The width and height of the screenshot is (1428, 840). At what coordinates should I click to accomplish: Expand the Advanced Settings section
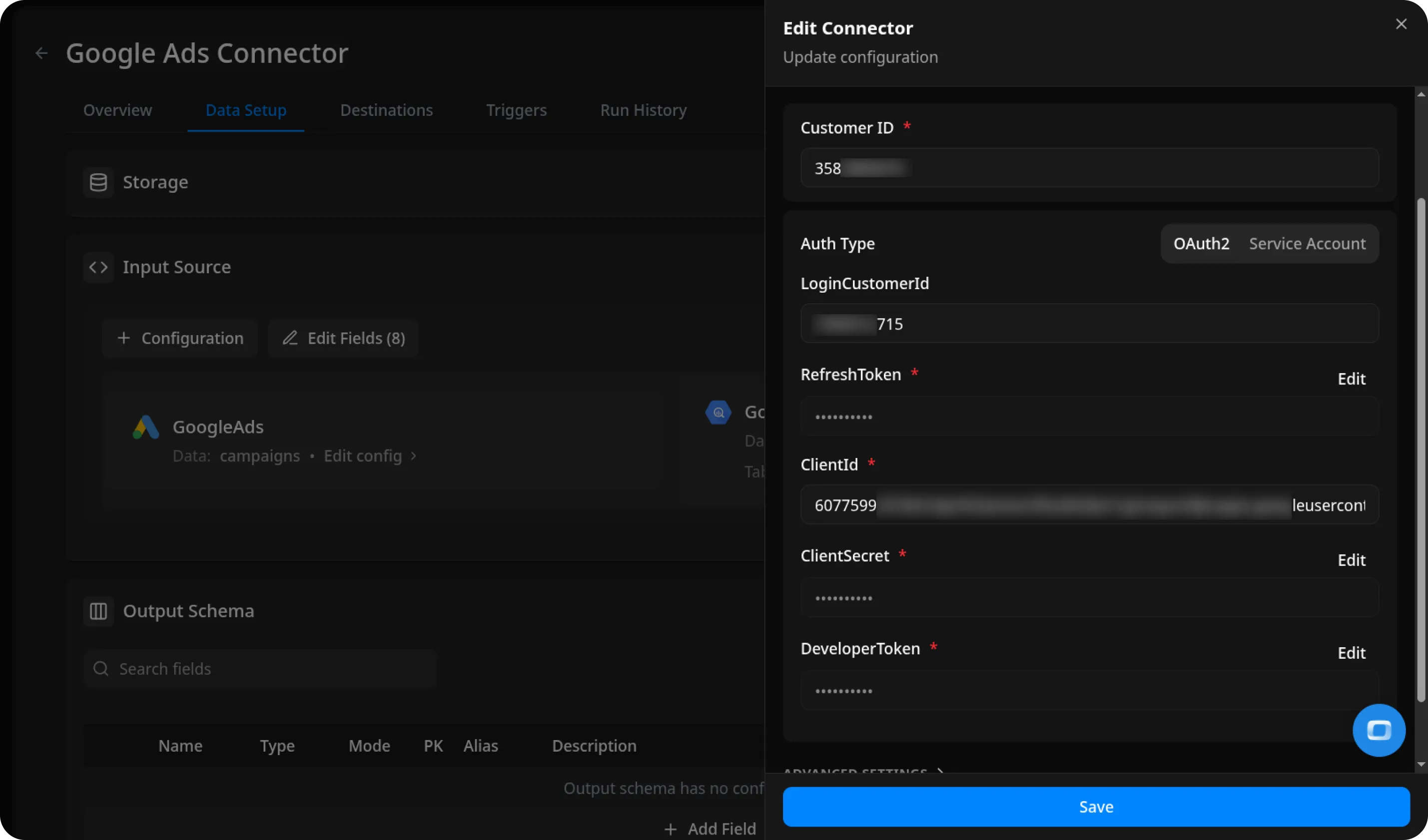point(856,772)
